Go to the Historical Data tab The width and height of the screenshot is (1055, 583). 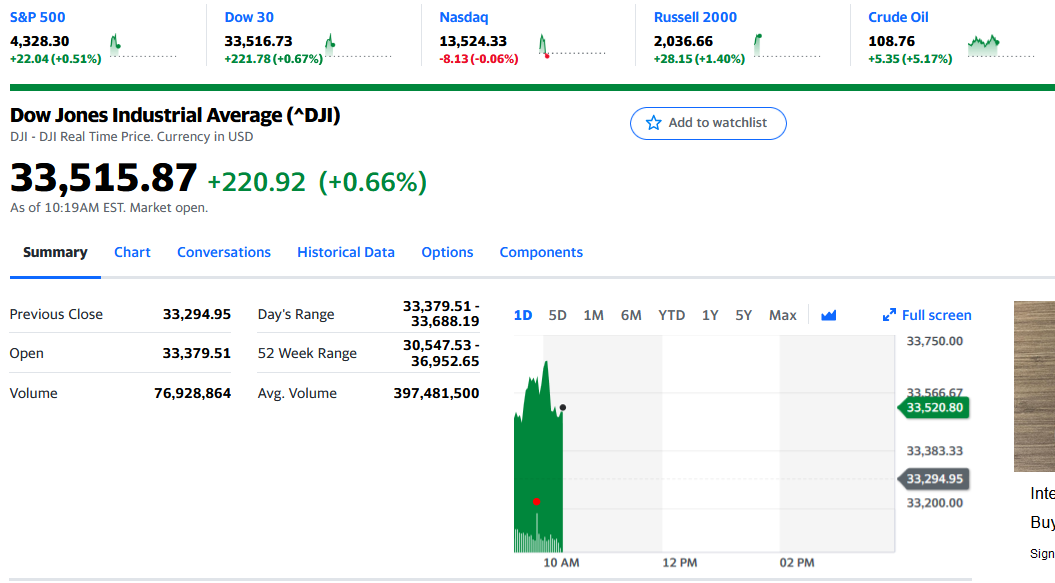click(x=346, y=252)
